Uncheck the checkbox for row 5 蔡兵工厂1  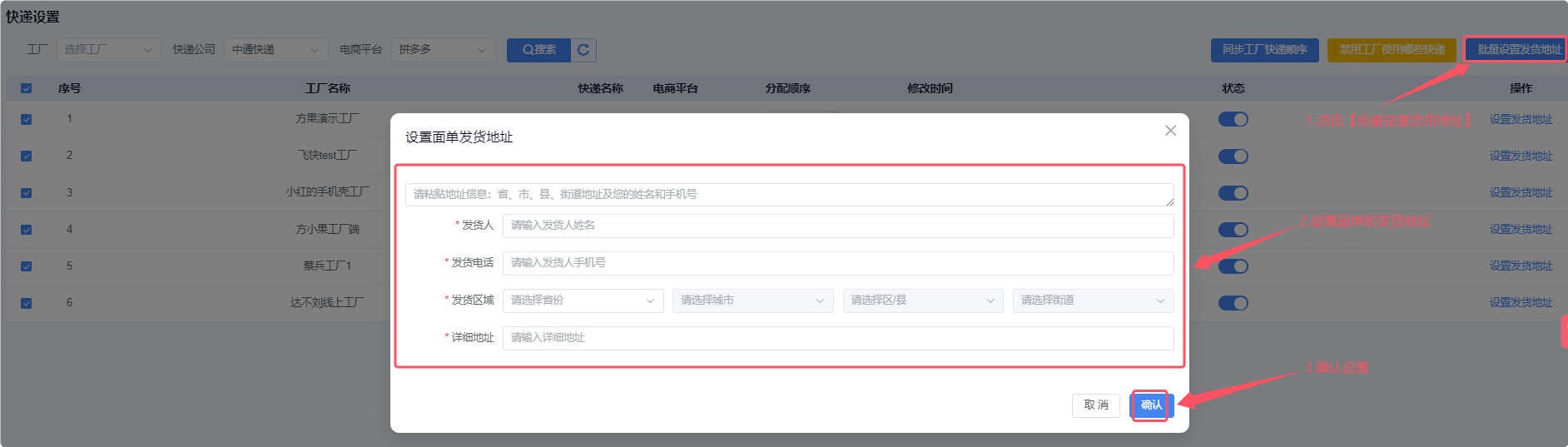coord(26,266)
